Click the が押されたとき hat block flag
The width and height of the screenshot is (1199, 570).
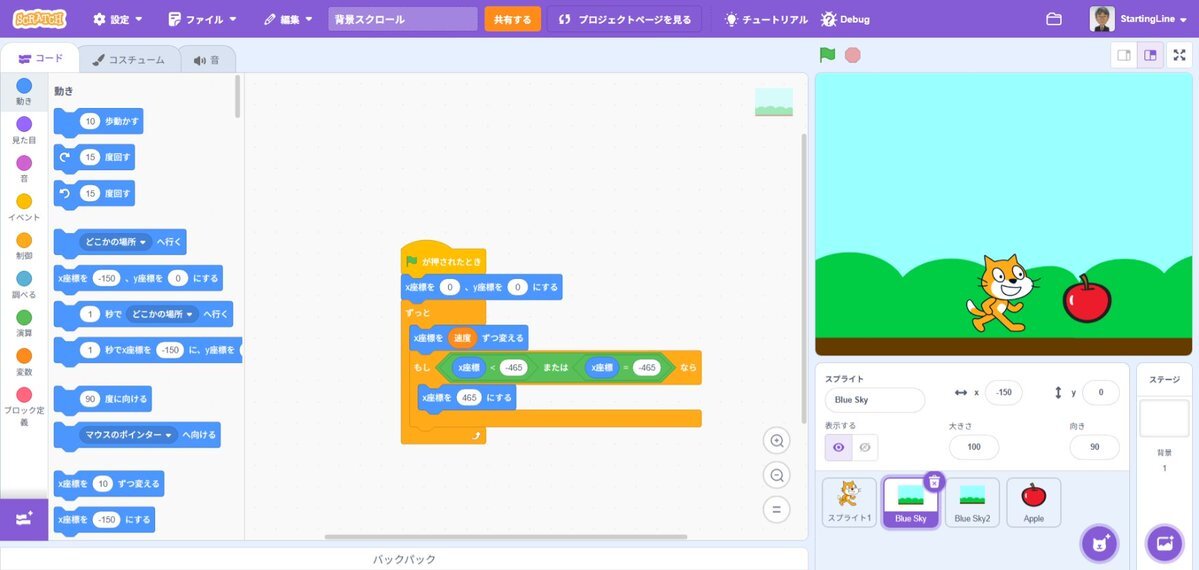[x=412, y=262]
